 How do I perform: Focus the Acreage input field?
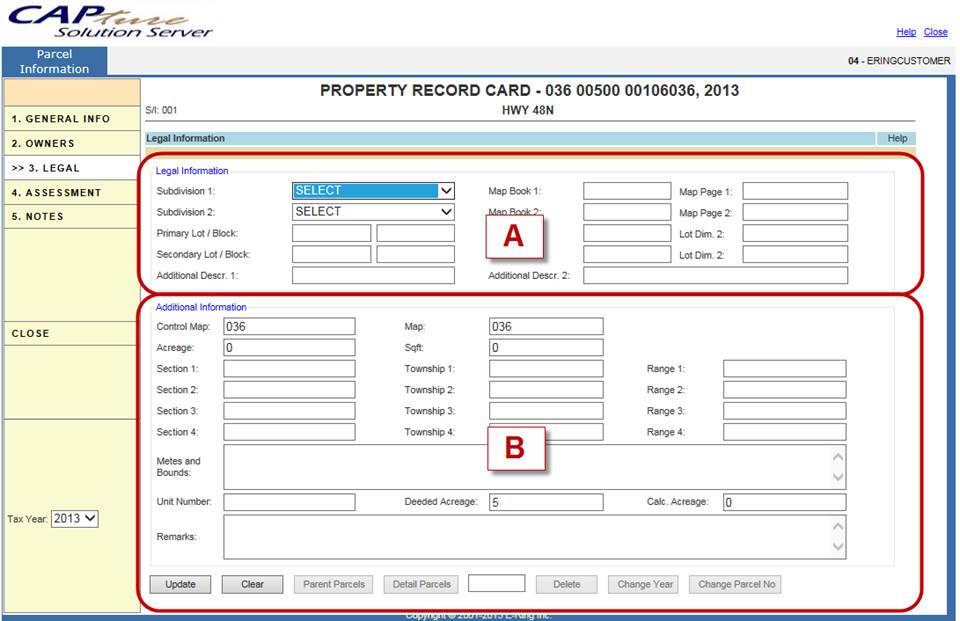(x=289, y=347)
